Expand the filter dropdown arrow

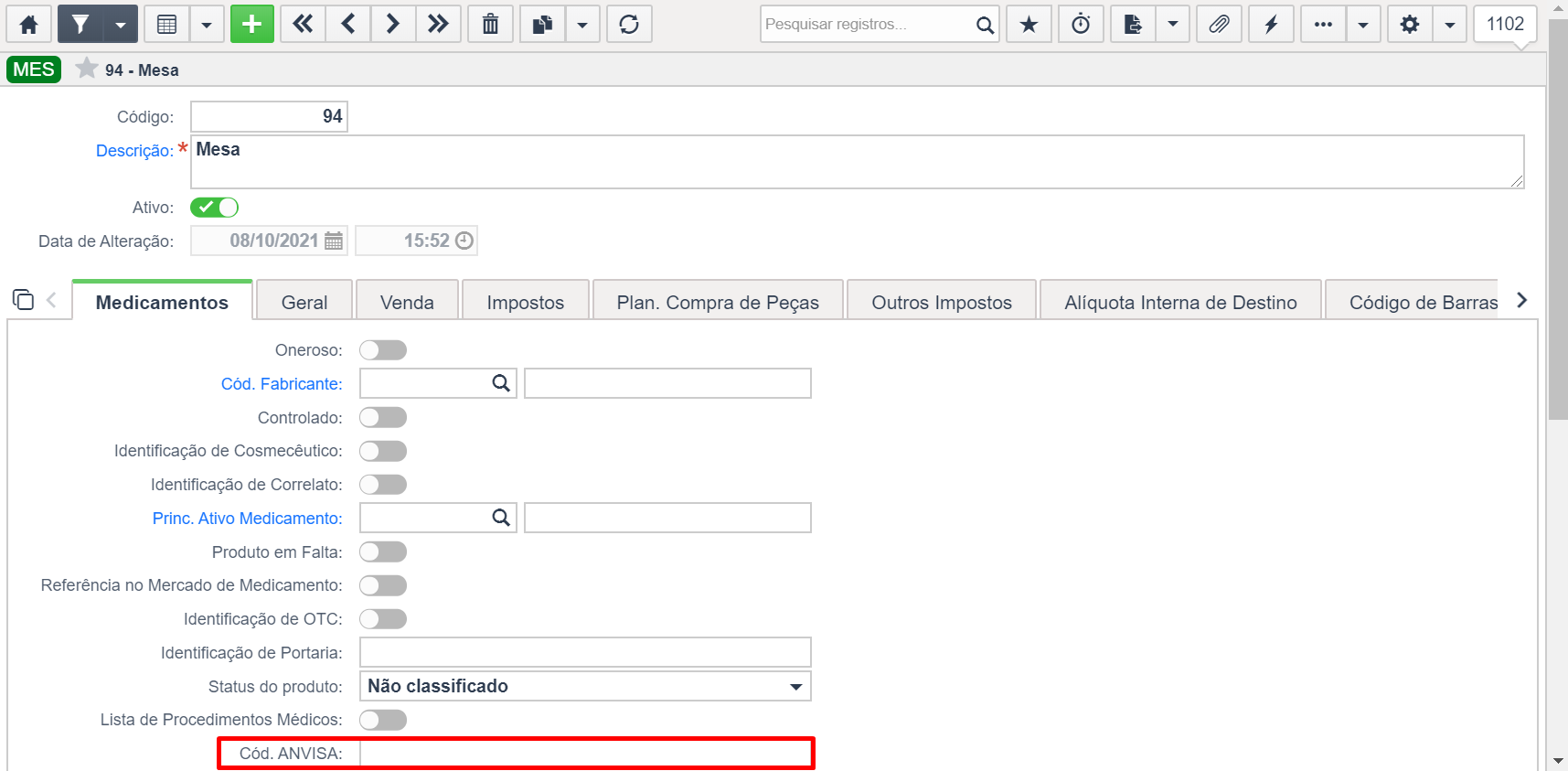[121, 24]
